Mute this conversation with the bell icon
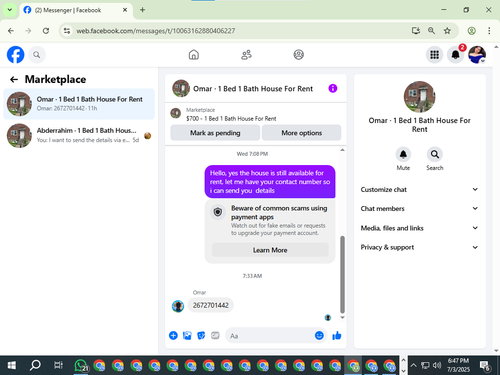This screenshot has width=500, height=375. click(403, 154)
